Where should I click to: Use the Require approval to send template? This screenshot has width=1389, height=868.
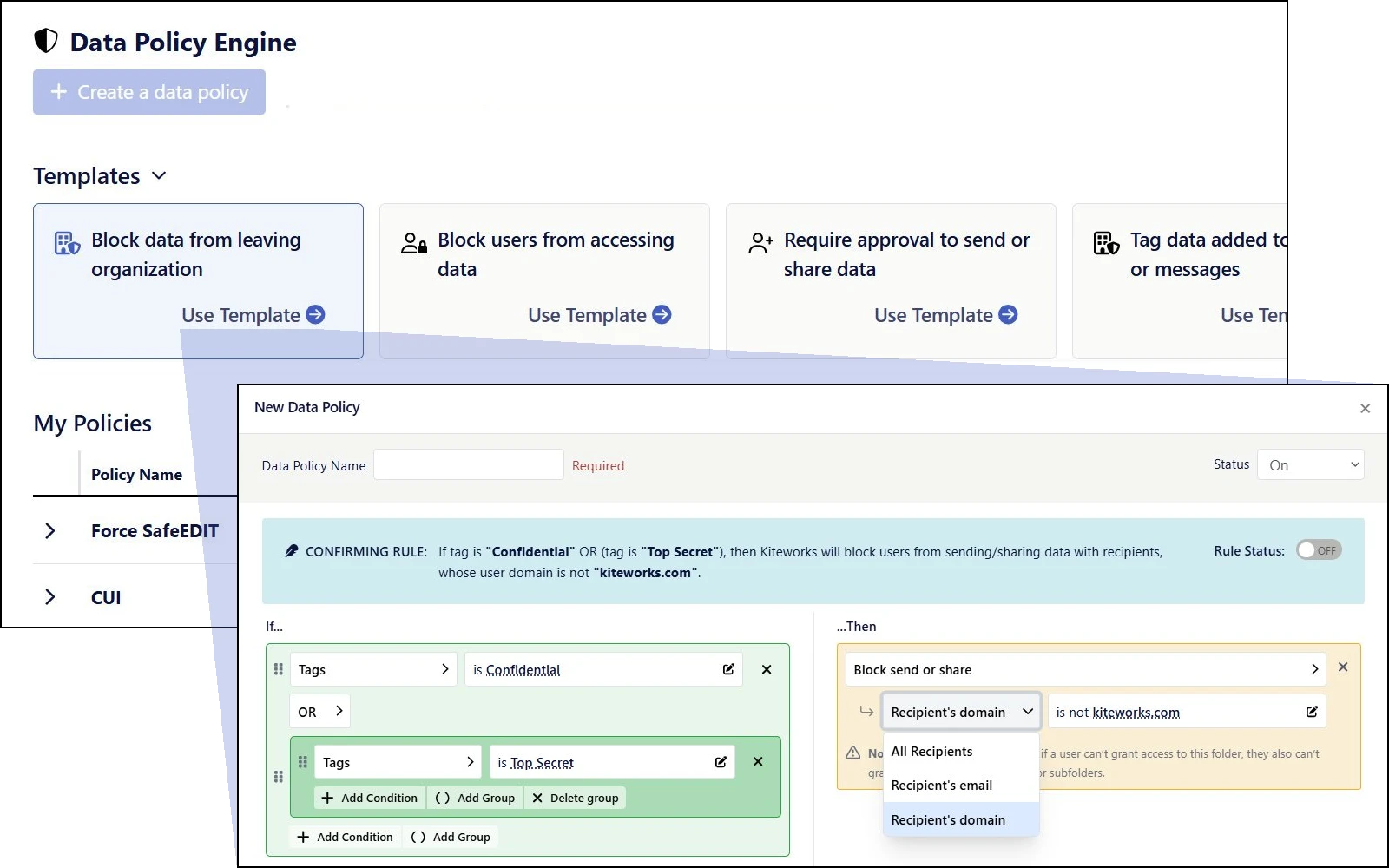point(945,315)
